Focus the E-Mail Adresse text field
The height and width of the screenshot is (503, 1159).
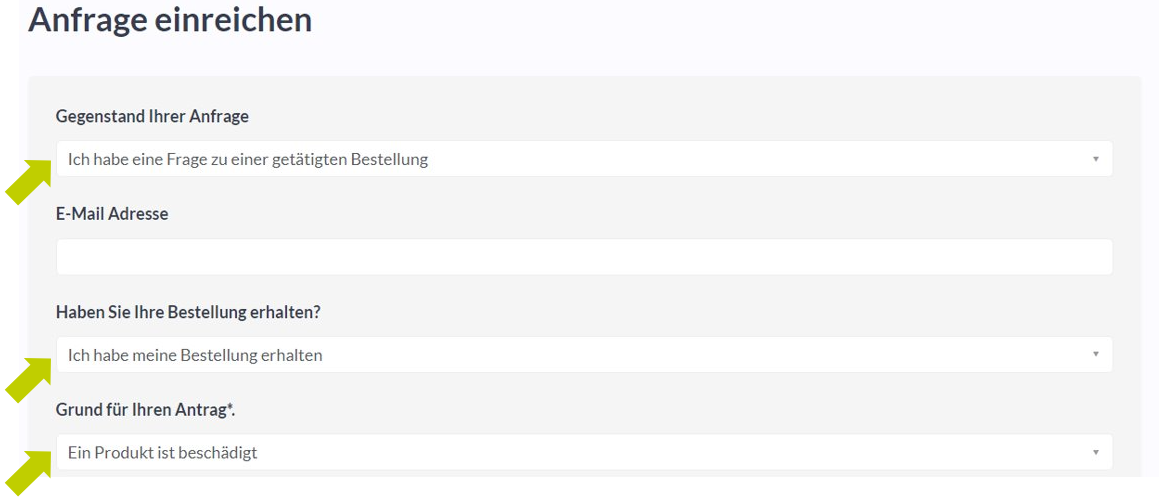584,257
